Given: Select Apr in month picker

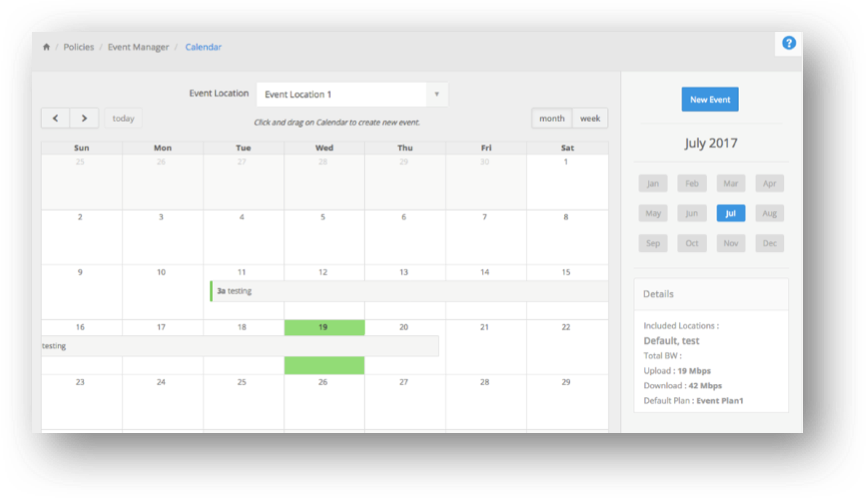Looking at the screenshot, I should tap(769, 184).
